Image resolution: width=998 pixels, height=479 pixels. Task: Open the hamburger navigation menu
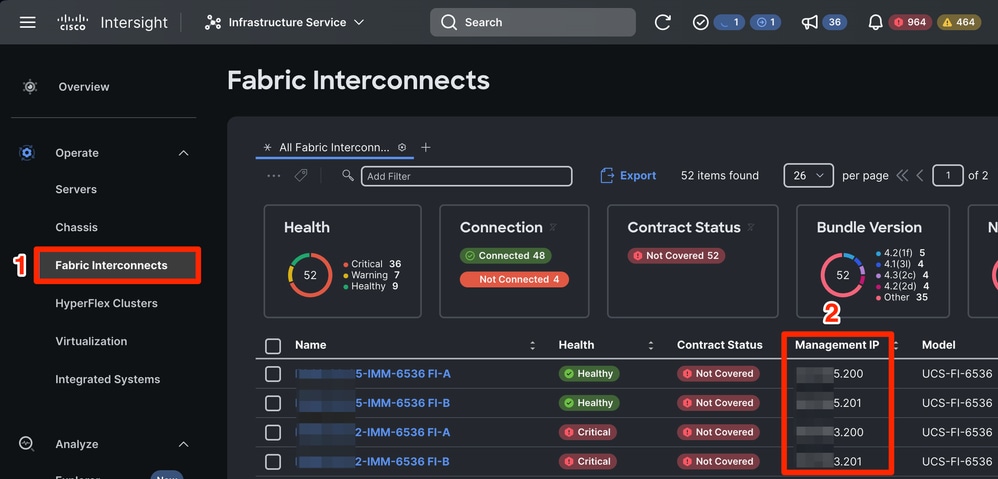(x=27, y=22)
